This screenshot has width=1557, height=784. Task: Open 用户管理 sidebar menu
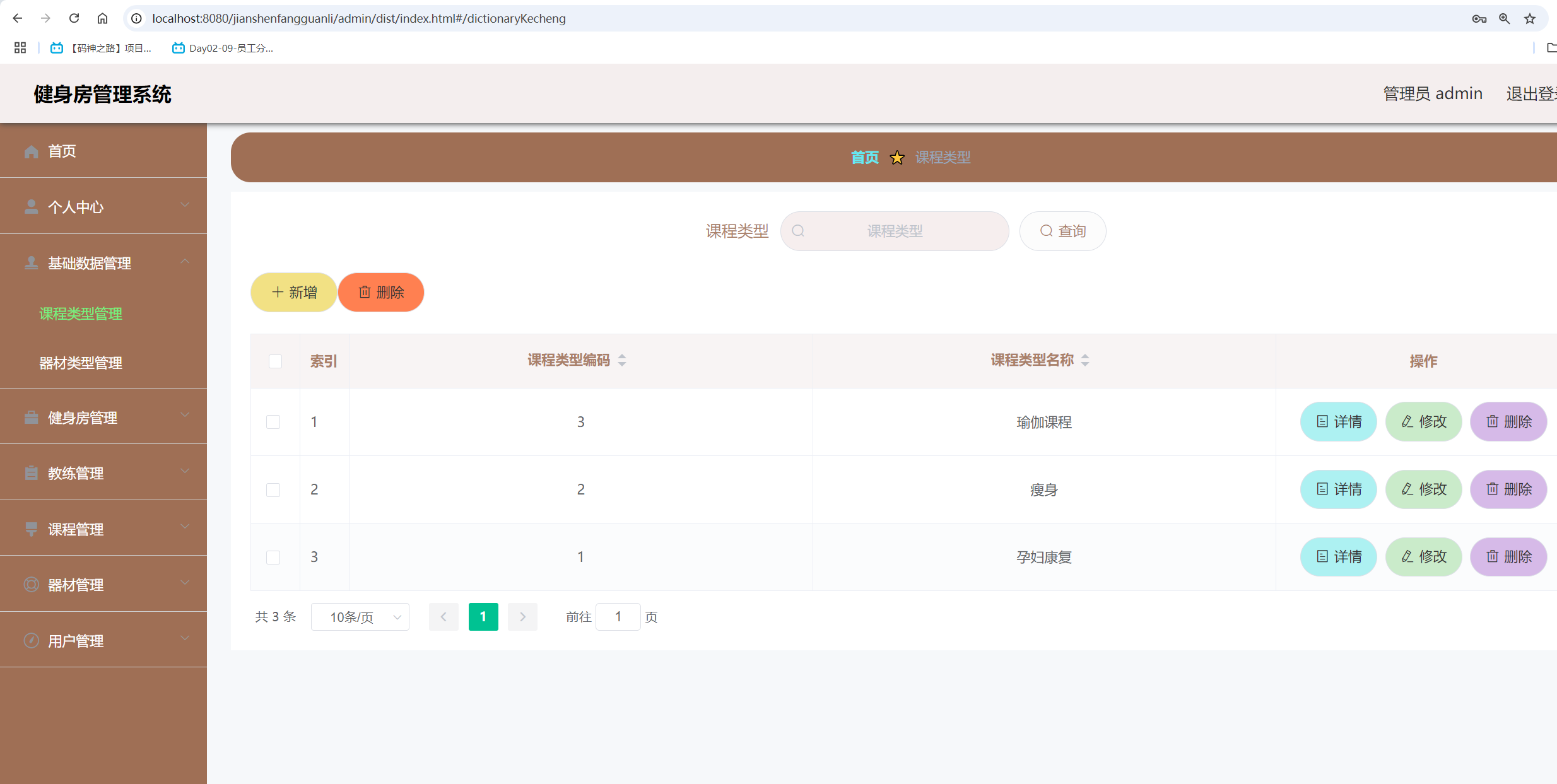[103, 641]
